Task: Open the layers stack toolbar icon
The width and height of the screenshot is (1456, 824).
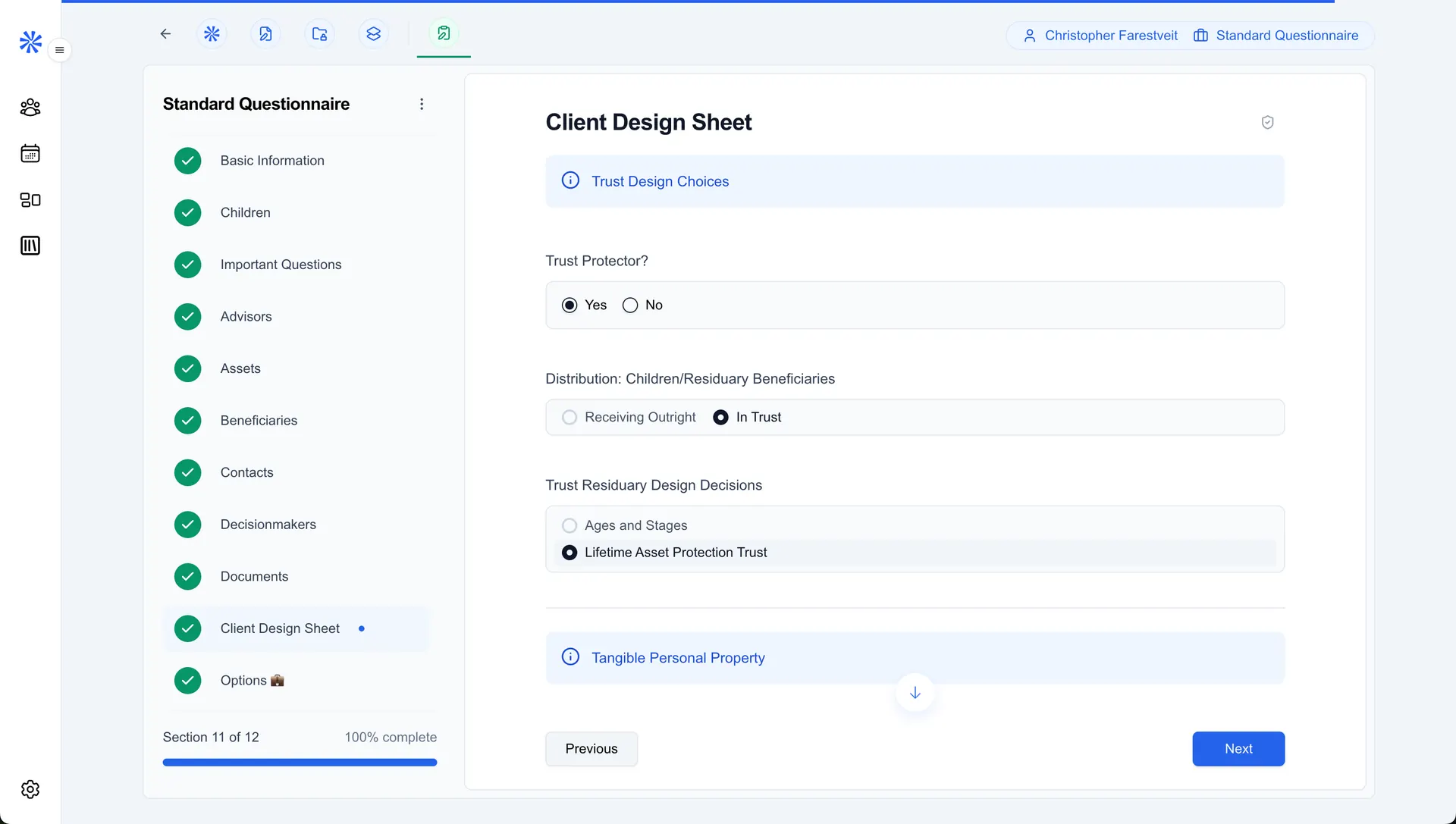Action: pos(373,34)
